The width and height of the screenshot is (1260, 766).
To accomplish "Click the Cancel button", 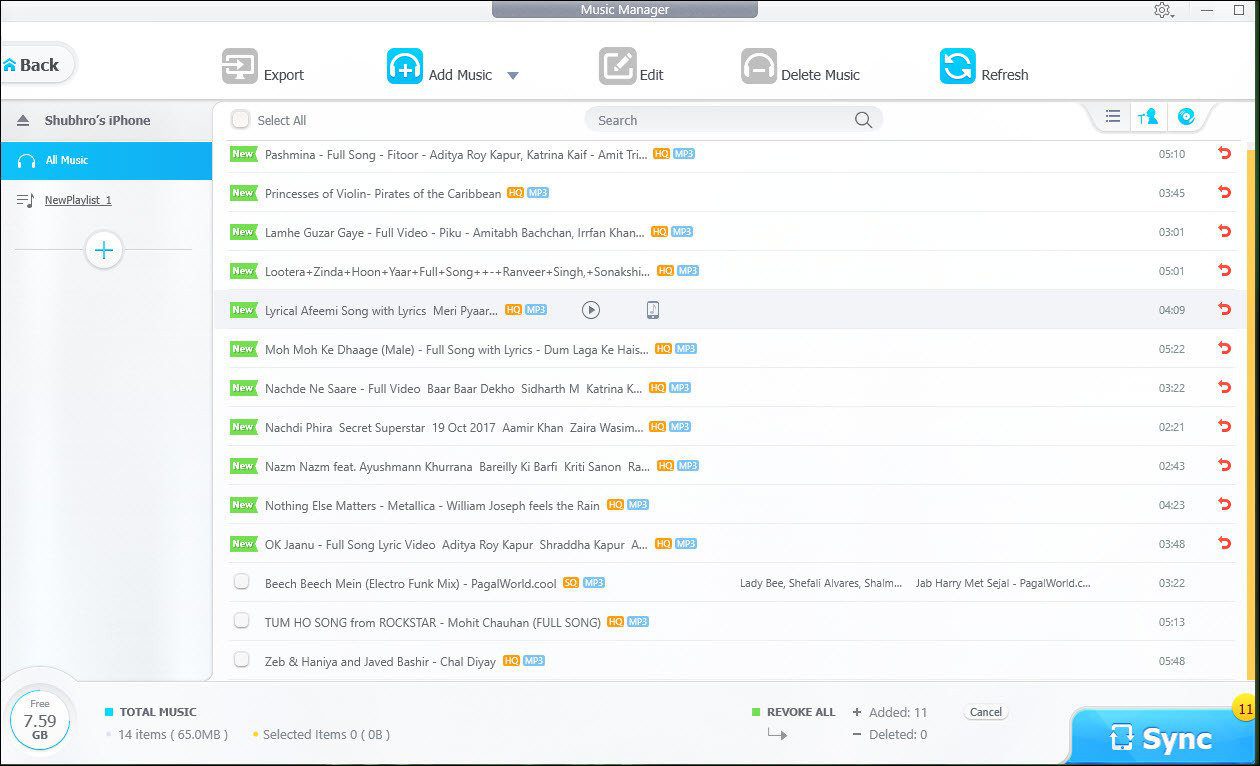I will [x=986, y=712].
